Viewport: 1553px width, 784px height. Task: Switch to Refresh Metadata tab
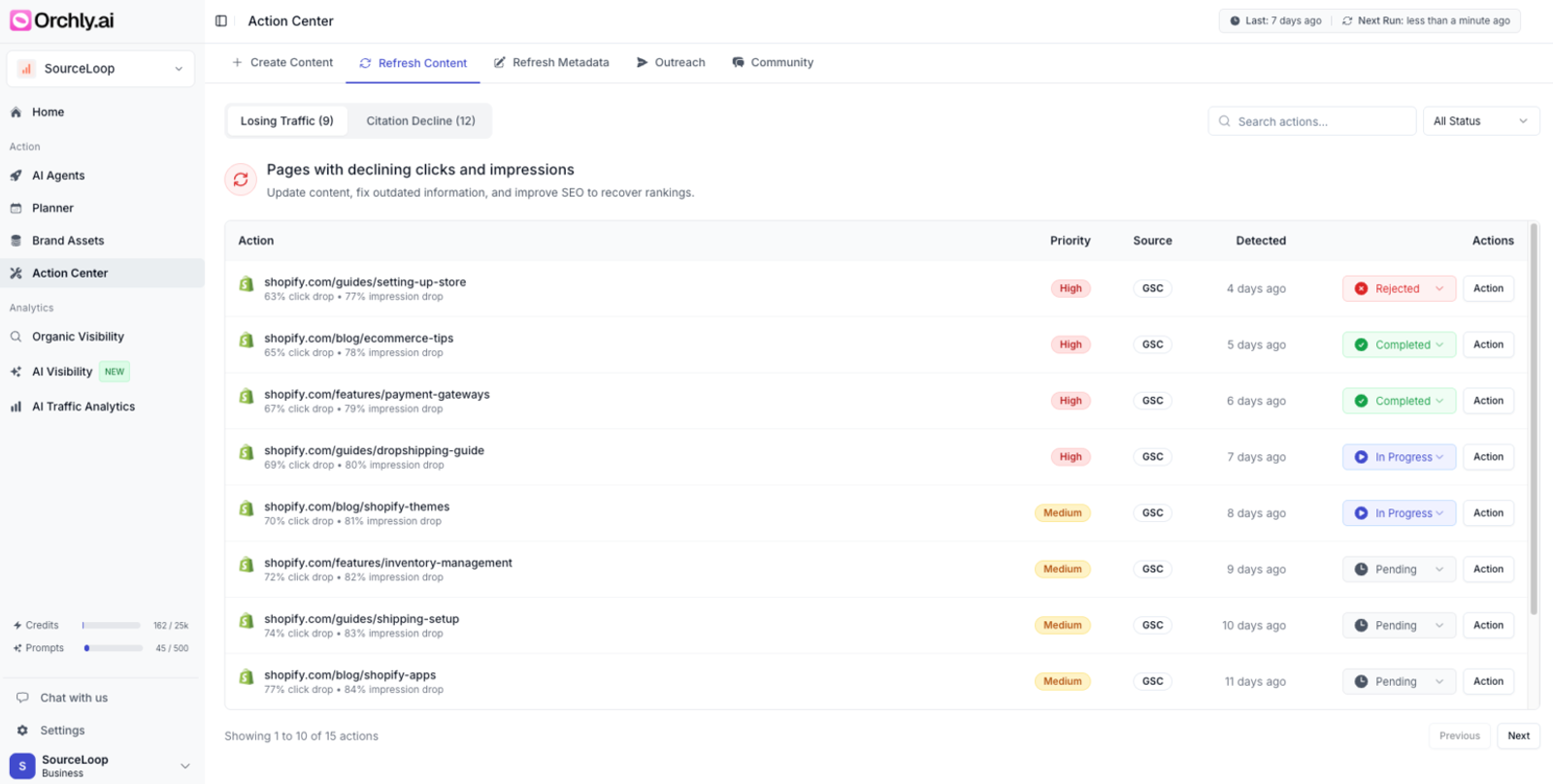pos(551,63)
